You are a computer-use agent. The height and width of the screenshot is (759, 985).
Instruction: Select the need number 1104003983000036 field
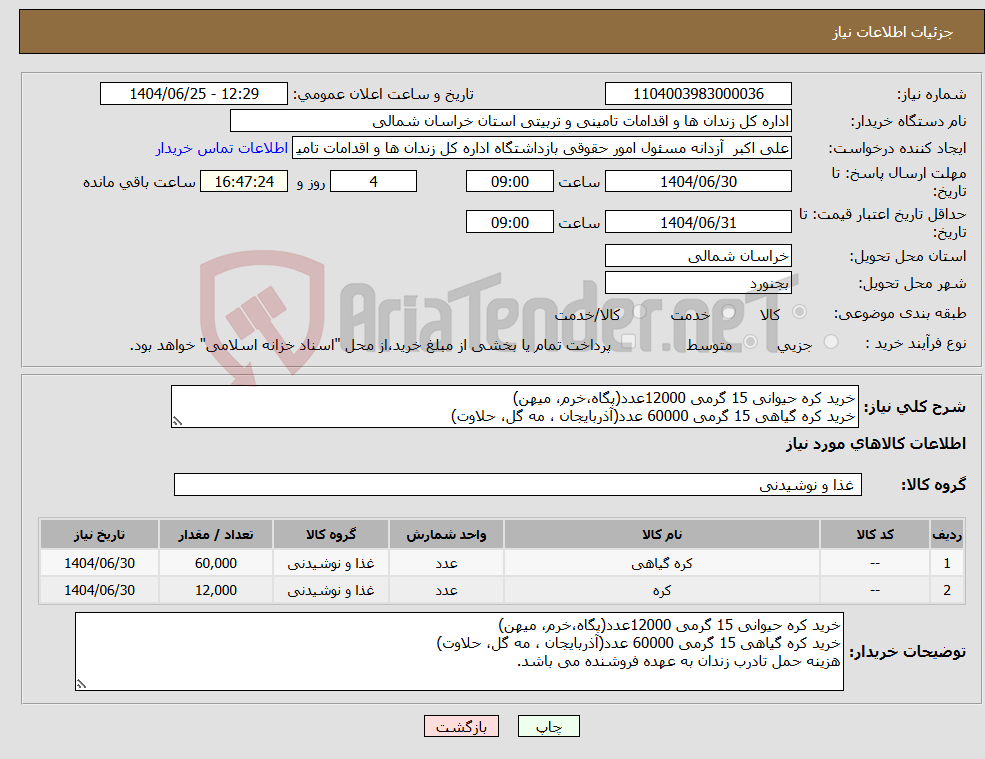(x=697, y=93)
